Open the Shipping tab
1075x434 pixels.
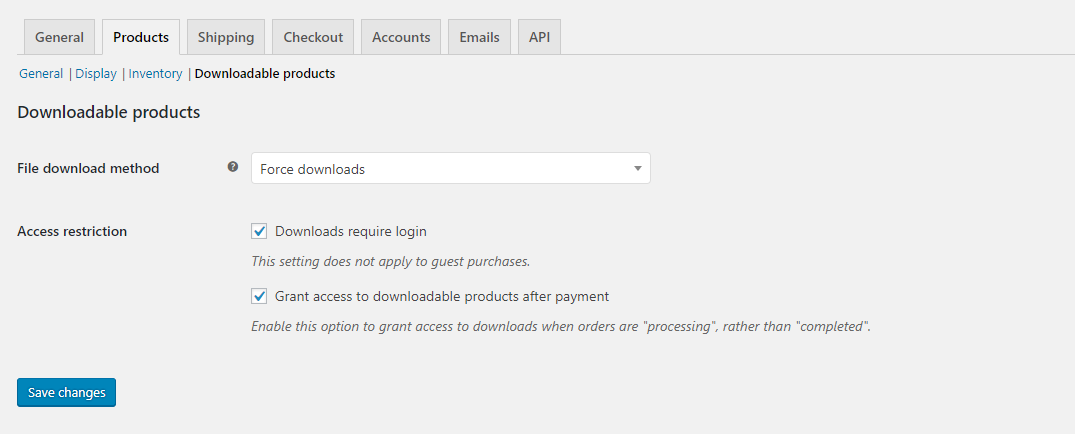(226, 37)
